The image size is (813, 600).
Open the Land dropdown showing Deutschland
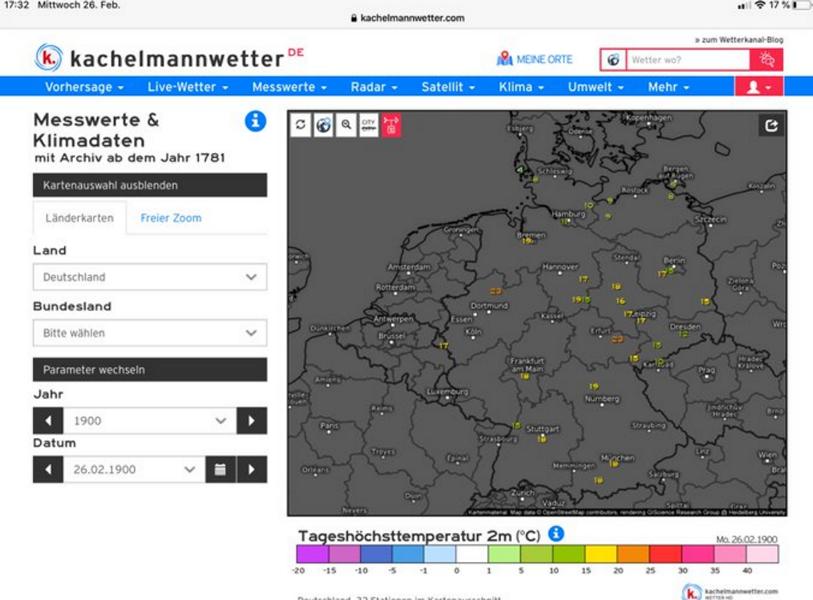pos(150,277)
